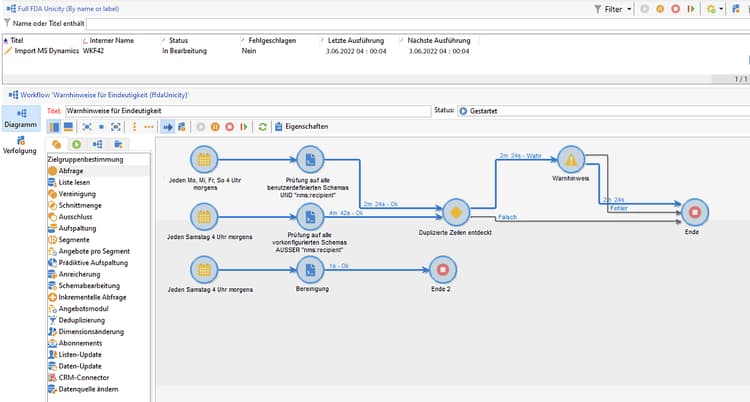Select the targeting activities palette tab

(56, 144)
